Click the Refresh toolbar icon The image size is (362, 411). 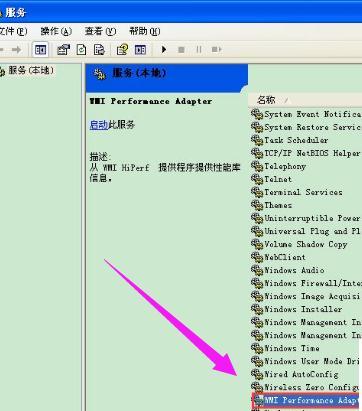pos(81,50)
